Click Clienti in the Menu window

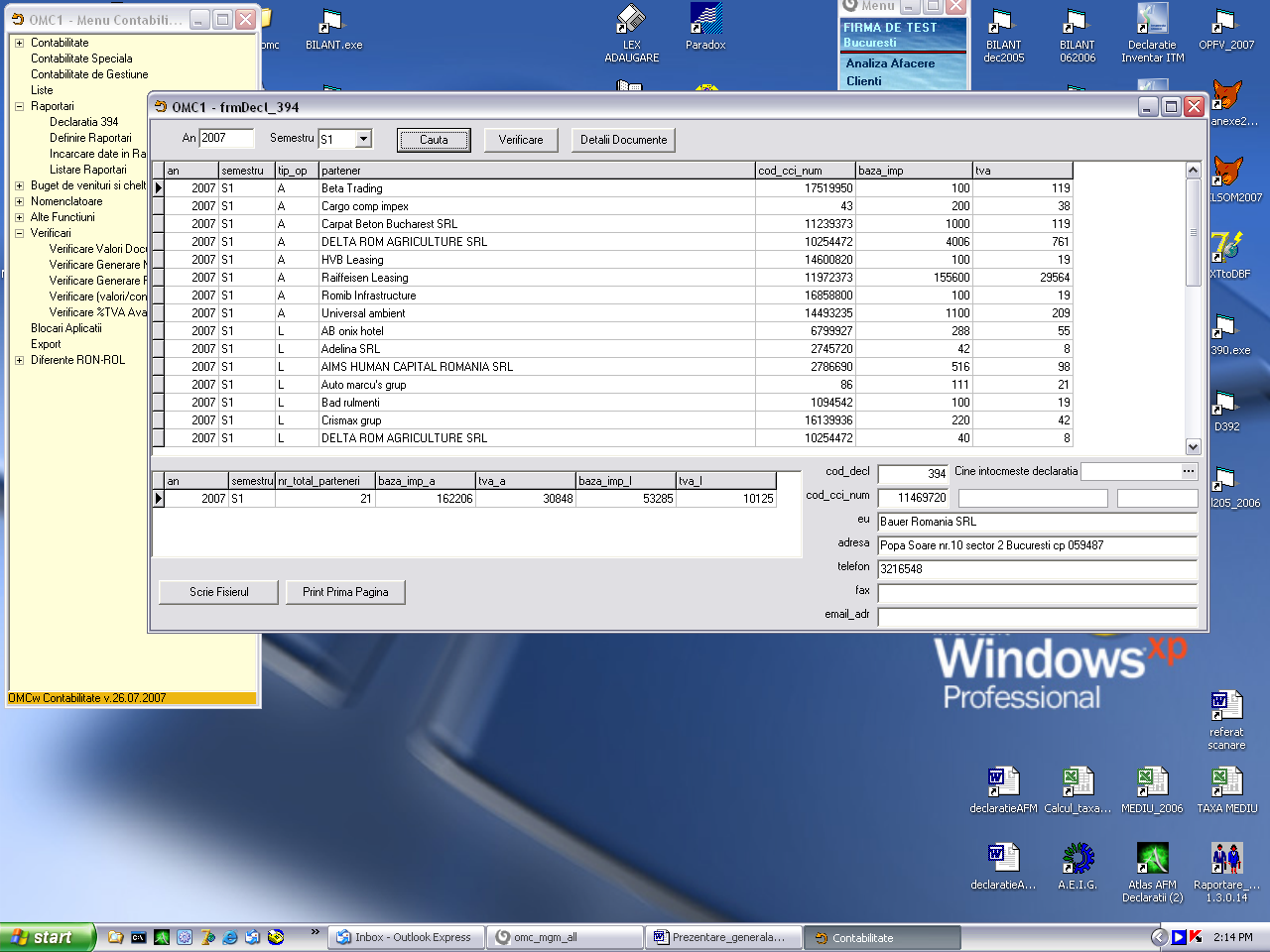[x=864, y=81]
